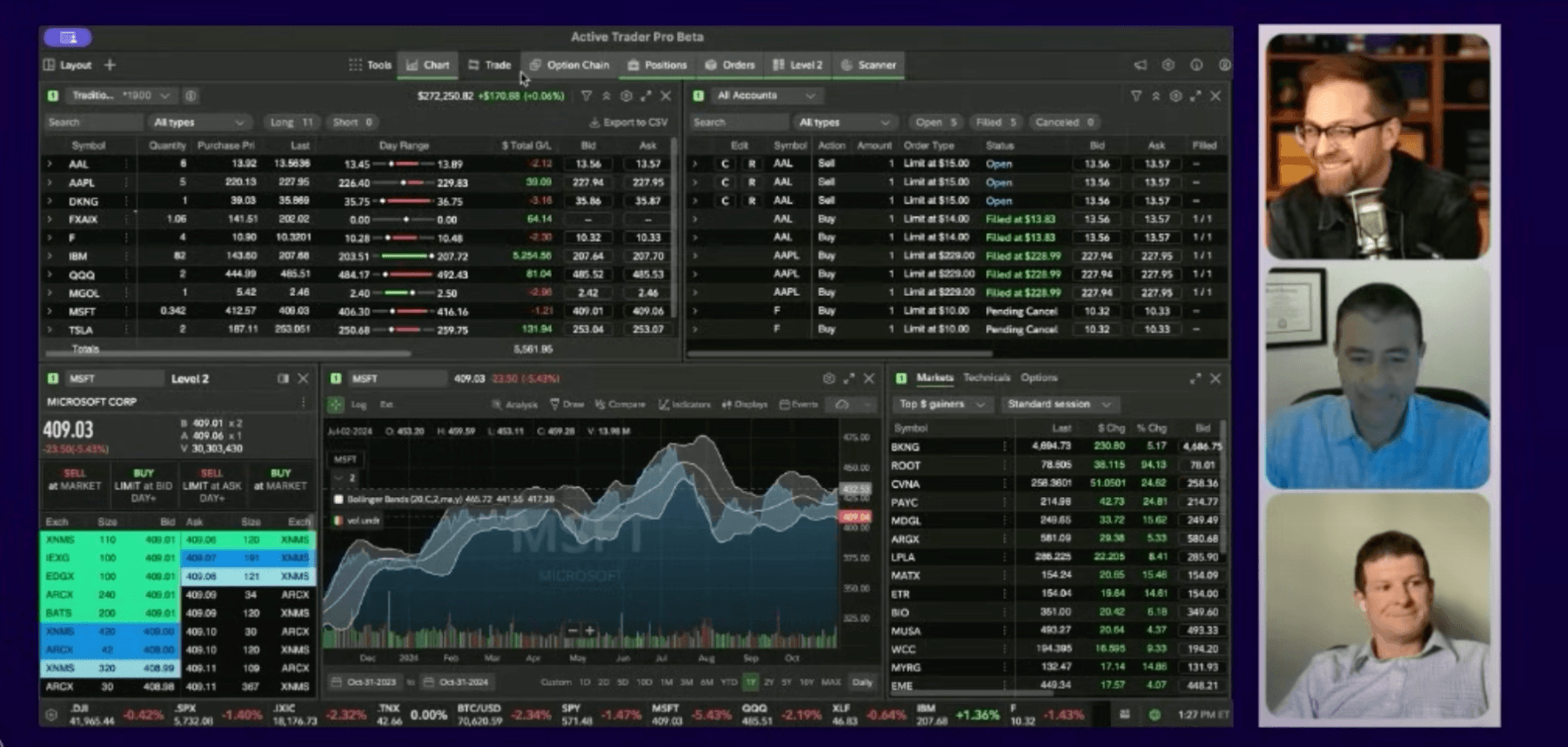The width and height of the screenshot is (1568, 747).
Task: Click filter icon in Orders panel
Action: tap(1136, 96)
